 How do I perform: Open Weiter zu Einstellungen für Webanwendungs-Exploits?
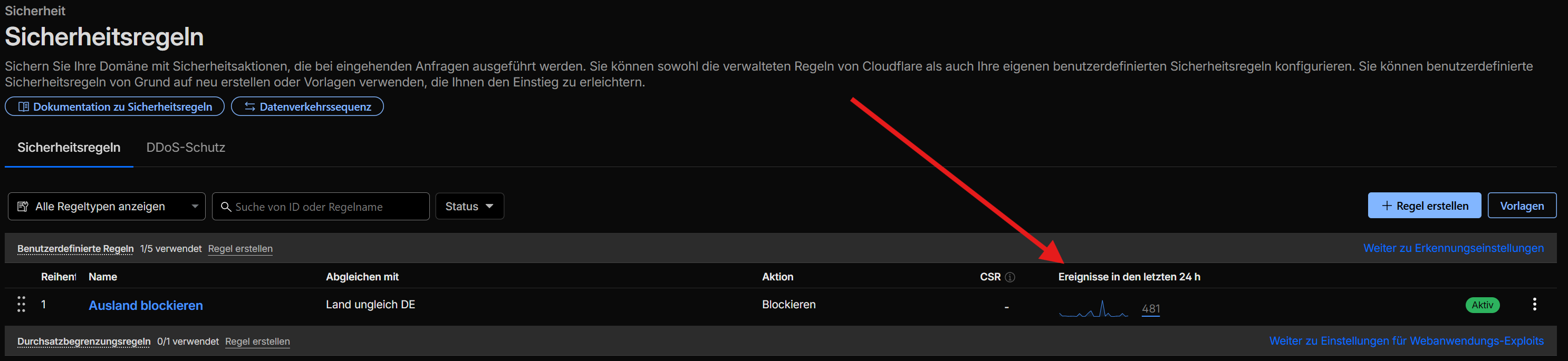[x=1406, y=342]
